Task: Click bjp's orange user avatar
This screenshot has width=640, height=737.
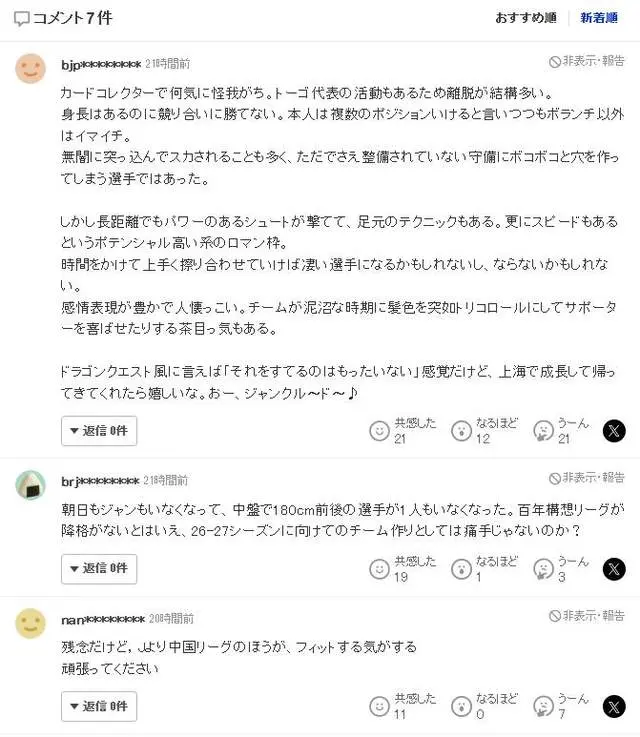Action: (31, 68)
